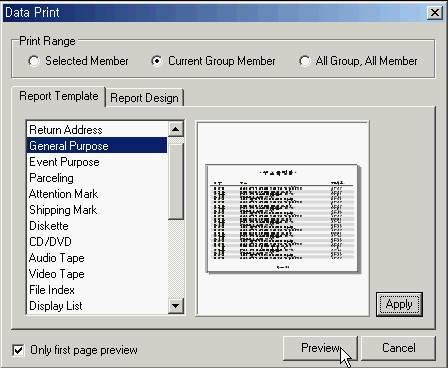Viewport: 448px width, 368px height.
Task: Choose the Event Purpose template
Action: tap(97, 162)
